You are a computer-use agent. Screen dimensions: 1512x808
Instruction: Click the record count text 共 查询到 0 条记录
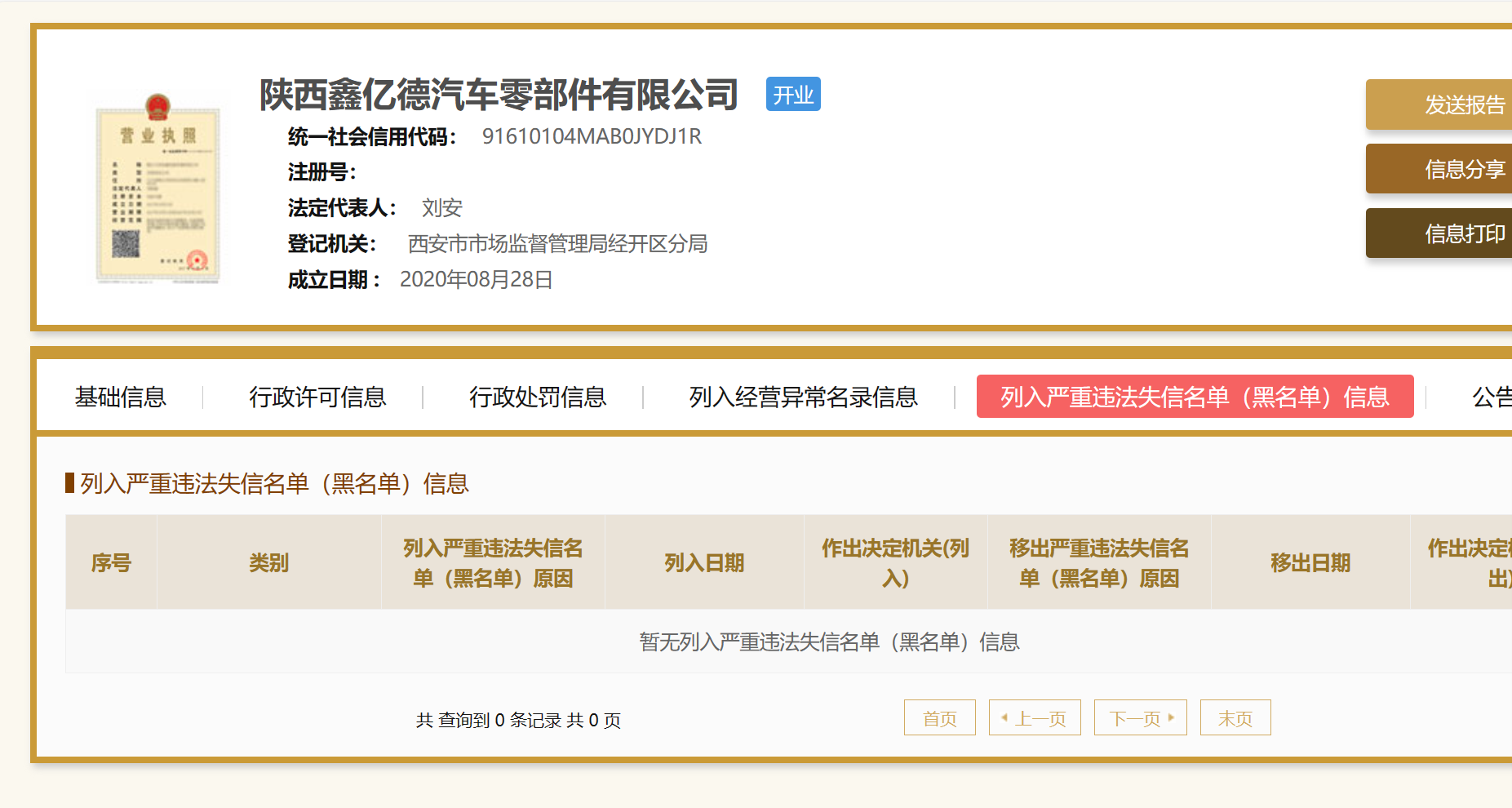tap(489, 720)
